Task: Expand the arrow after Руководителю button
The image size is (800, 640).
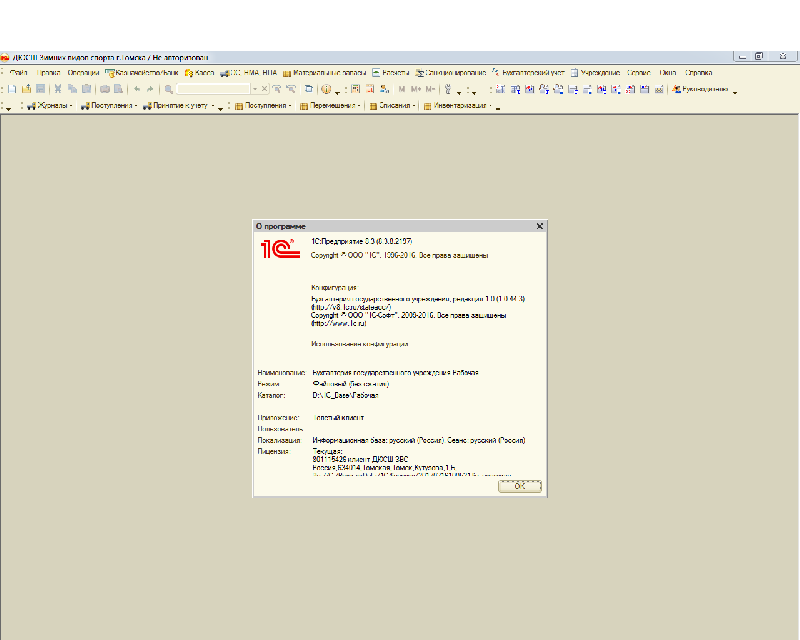Action: [735, 91]
